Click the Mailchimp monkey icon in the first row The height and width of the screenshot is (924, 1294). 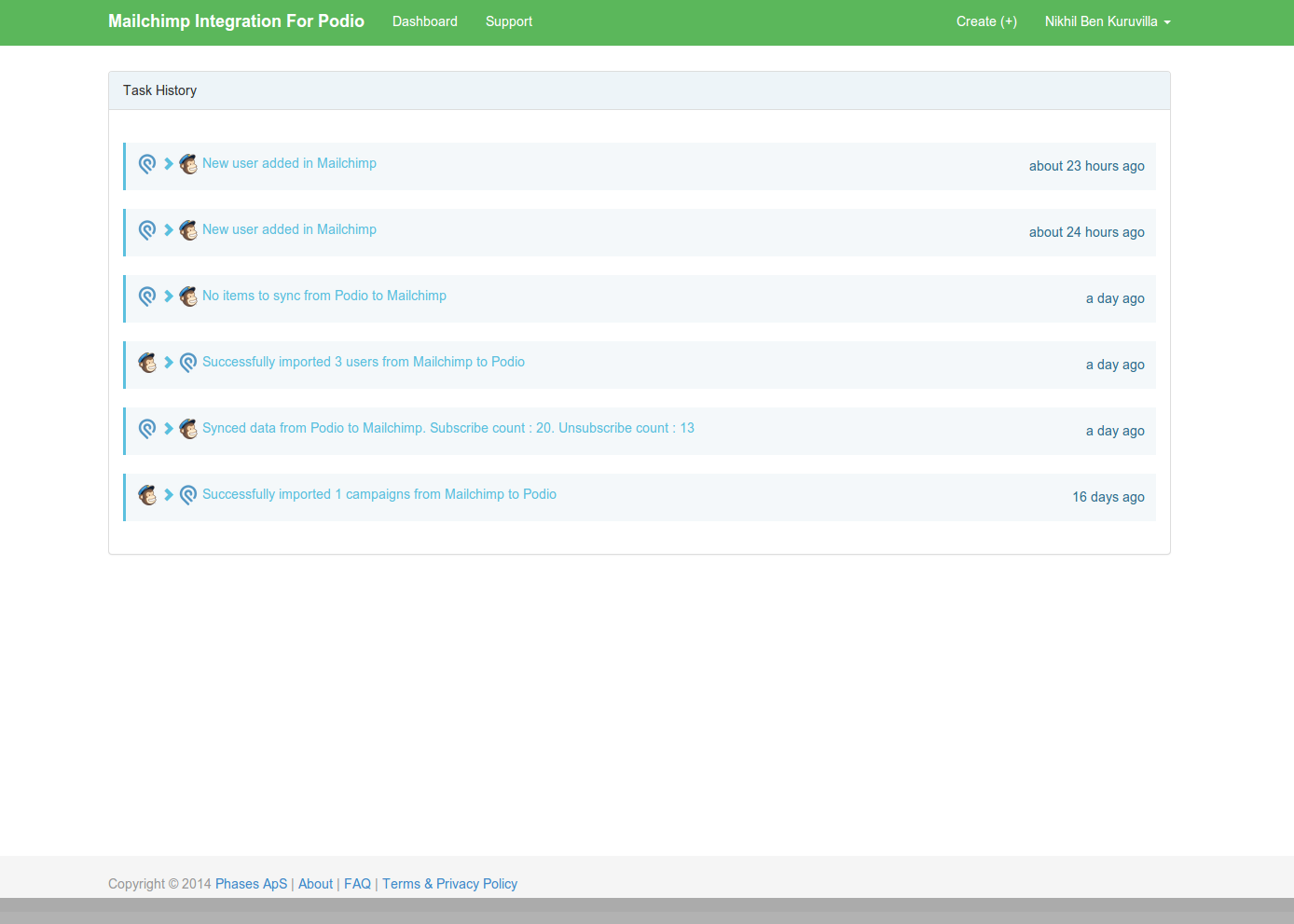coord(188,164)
